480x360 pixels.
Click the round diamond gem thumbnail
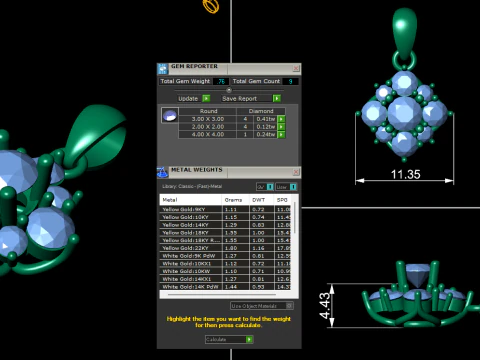[x=170, y=115]
